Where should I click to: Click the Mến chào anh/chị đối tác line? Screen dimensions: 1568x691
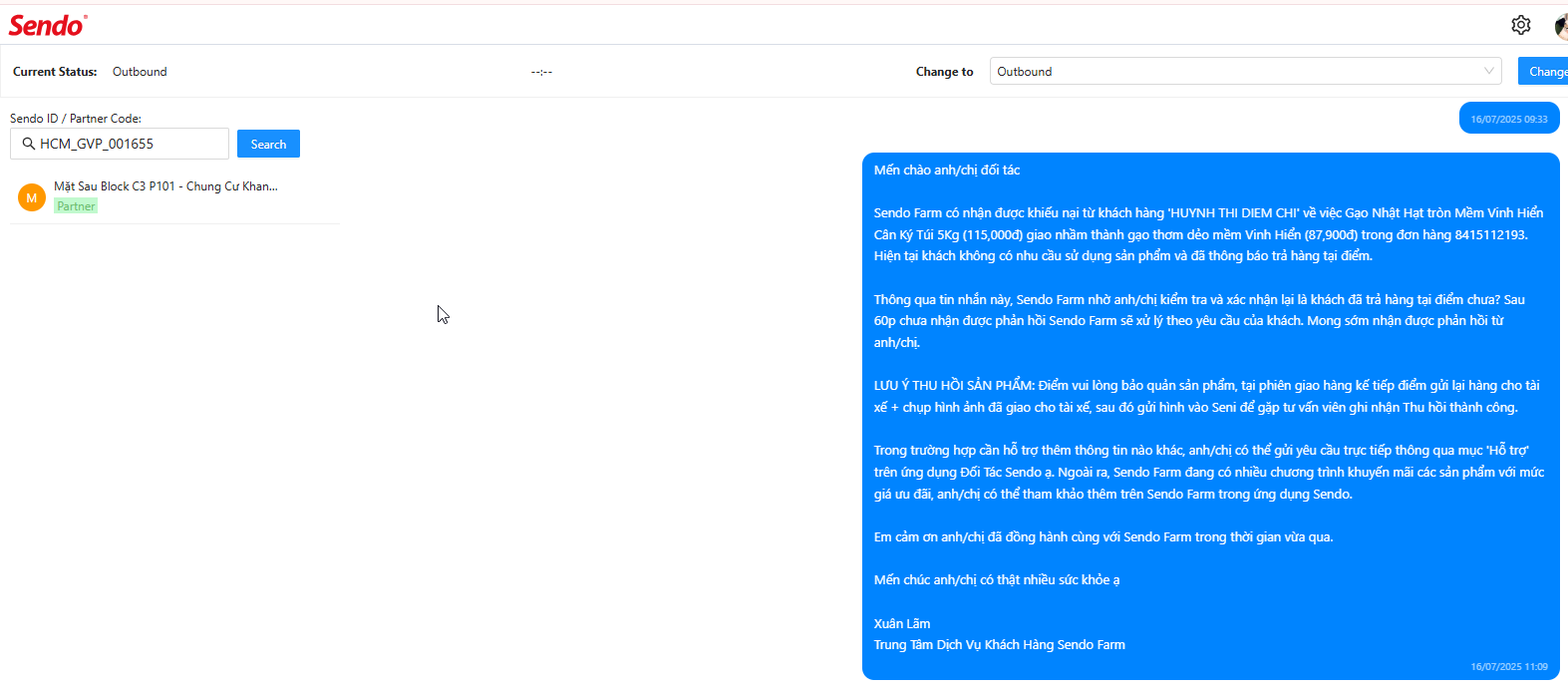coord(947,170)
